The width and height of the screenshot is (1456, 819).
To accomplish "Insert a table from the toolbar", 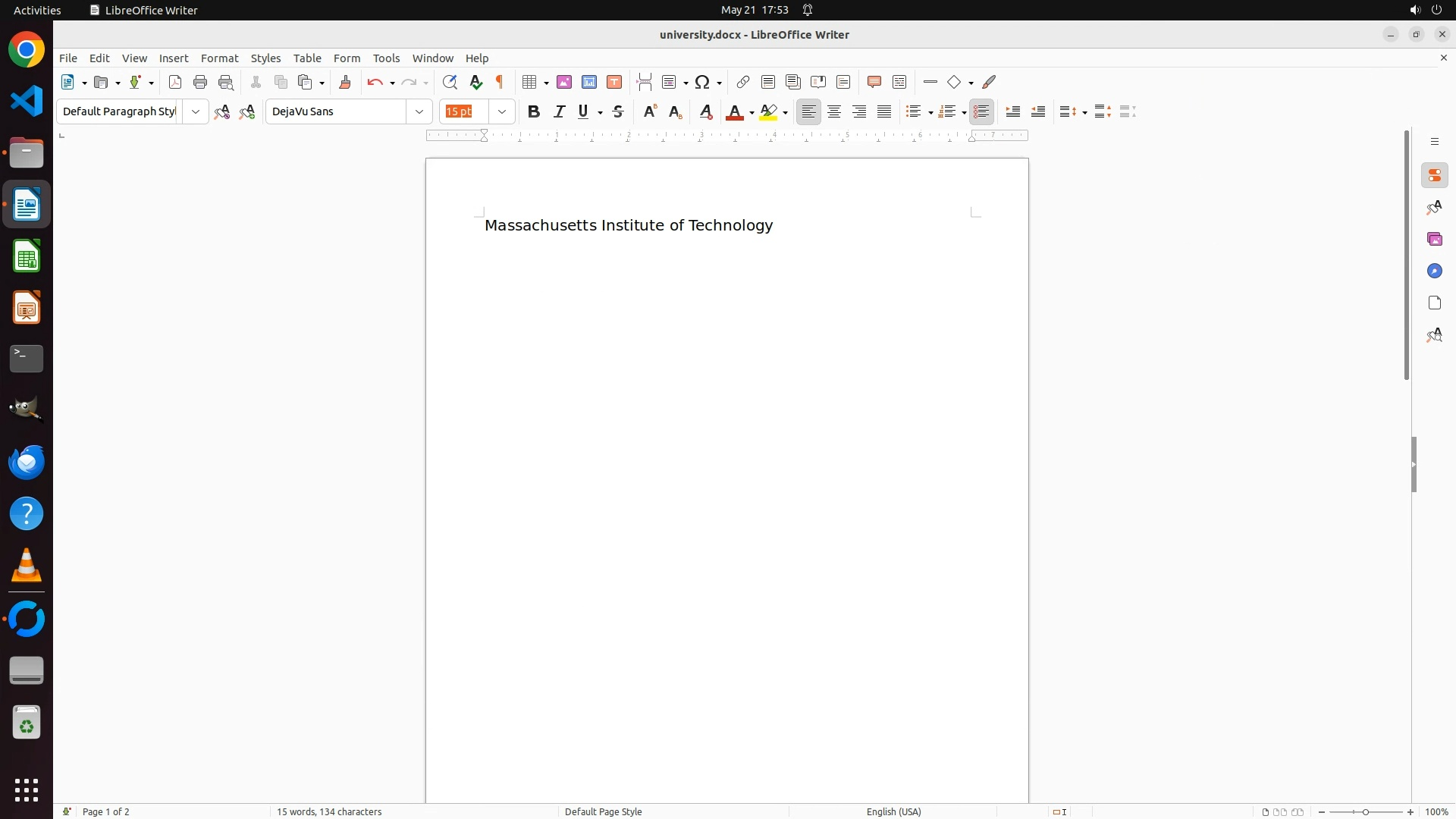I will click(x=529, y=82).
